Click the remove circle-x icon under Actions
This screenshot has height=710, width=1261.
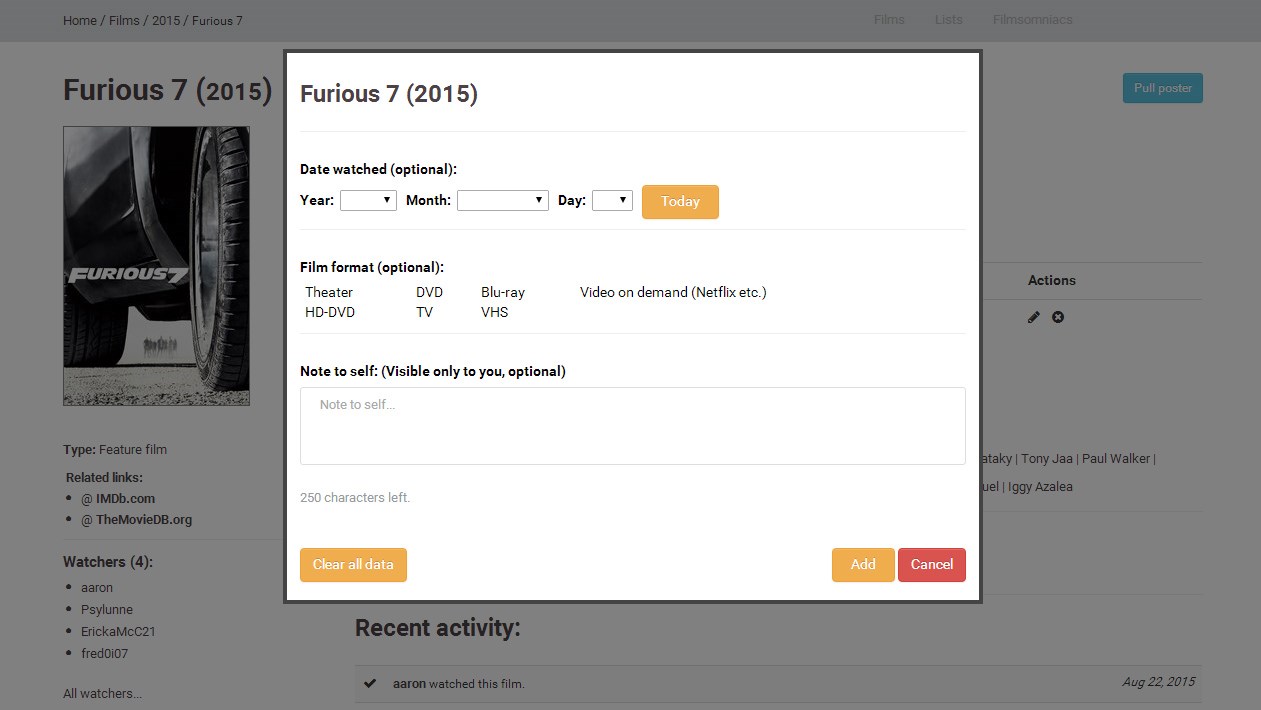click(x=1058, y=317)
